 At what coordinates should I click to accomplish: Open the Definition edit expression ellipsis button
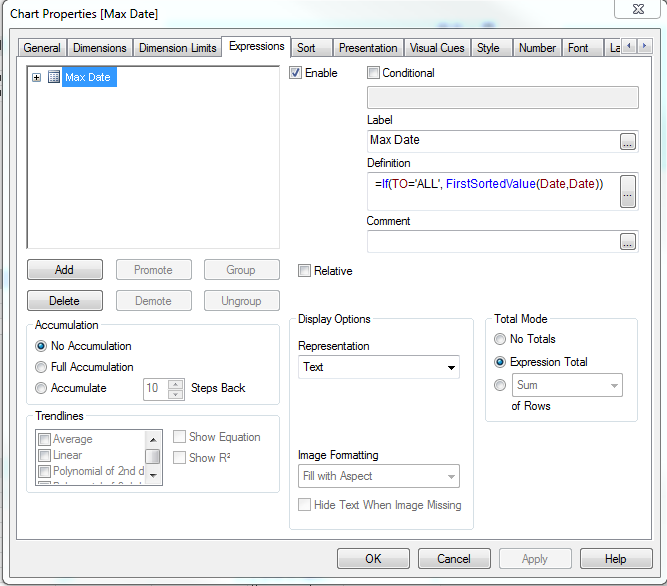click(627, 191)
